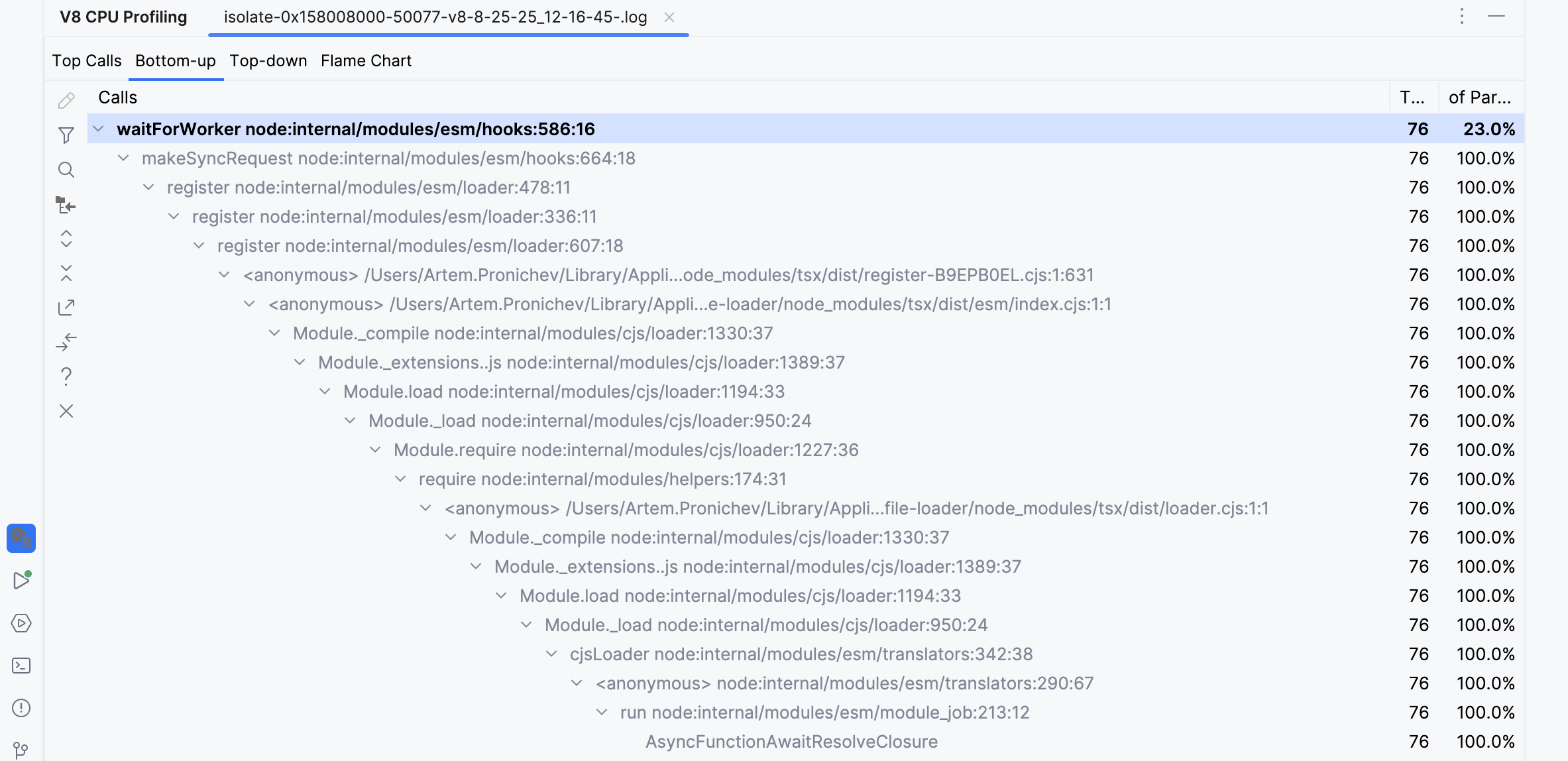Export the profiling results
The width and height of the screenshot is (1568, 761).
point(66,307)
